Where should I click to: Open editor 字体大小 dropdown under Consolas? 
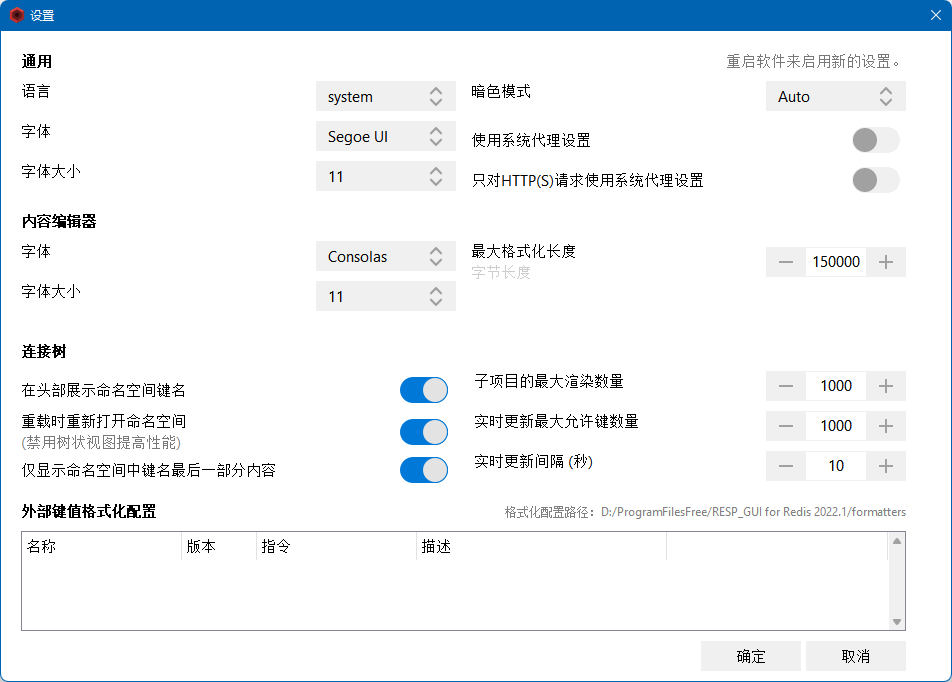pos(386,296)
